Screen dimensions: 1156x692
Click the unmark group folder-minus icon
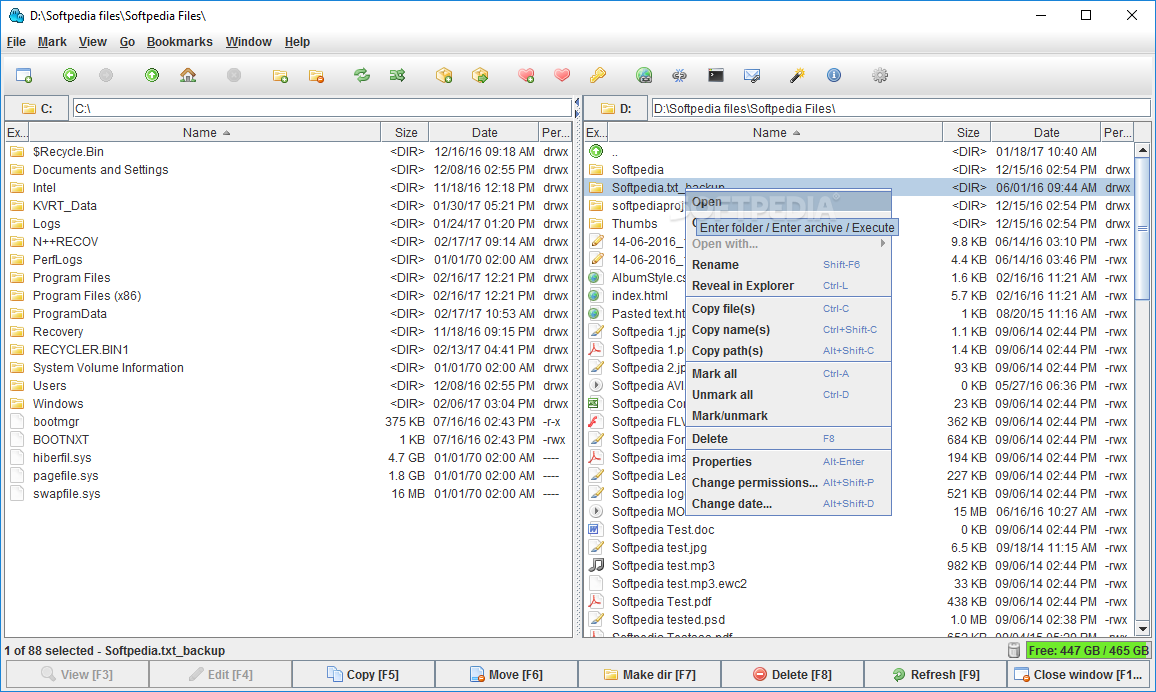[x=316, y=75]
